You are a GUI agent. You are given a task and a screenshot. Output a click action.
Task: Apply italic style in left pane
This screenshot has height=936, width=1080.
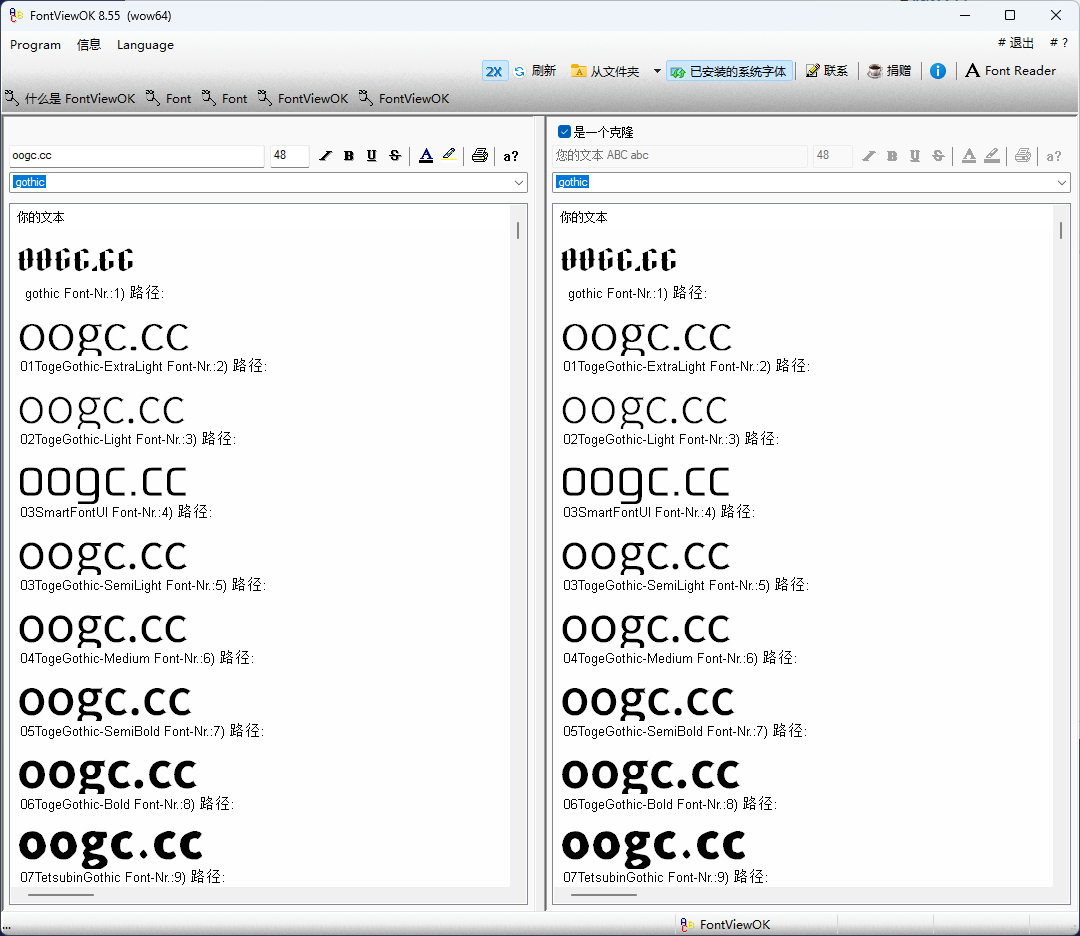tap(326, 156)
